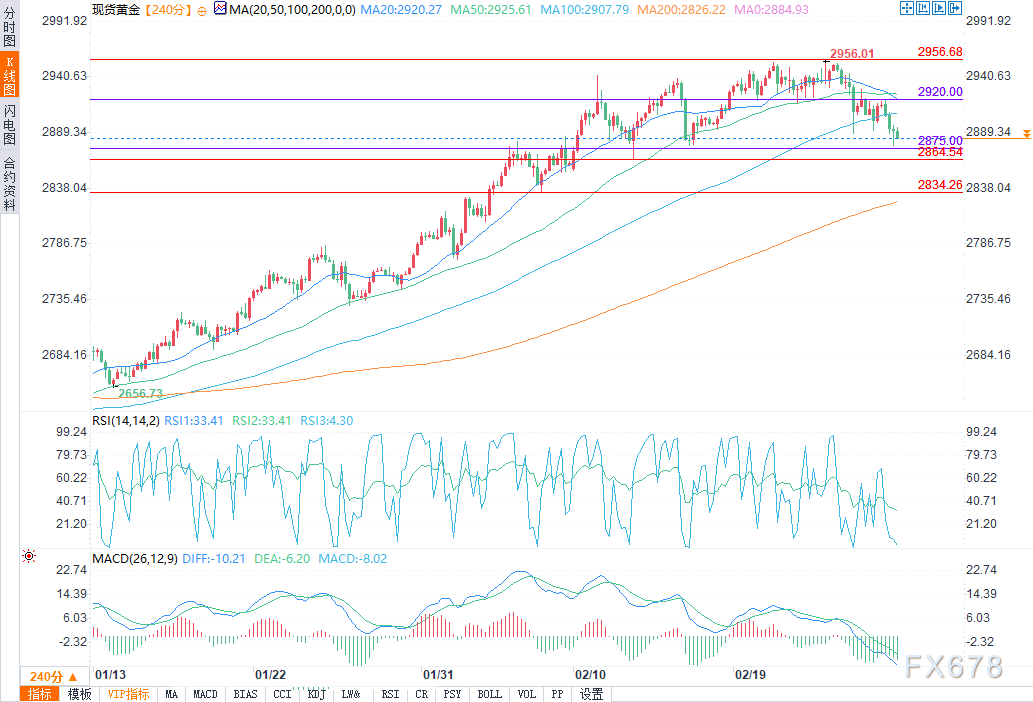Image resolution: width=1033 pixels, height=702 pixels.
Task: Open the 闪电图 side tab
Action: [x=10, y=123]
